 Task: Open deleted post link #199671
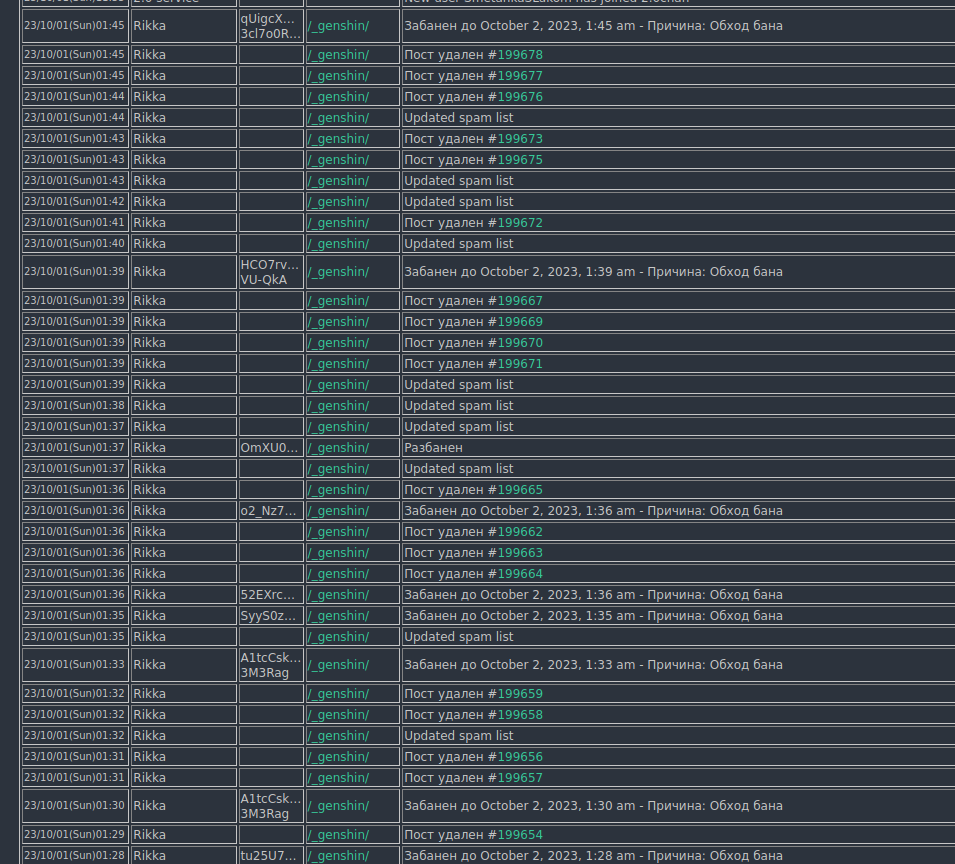(520, 364)
